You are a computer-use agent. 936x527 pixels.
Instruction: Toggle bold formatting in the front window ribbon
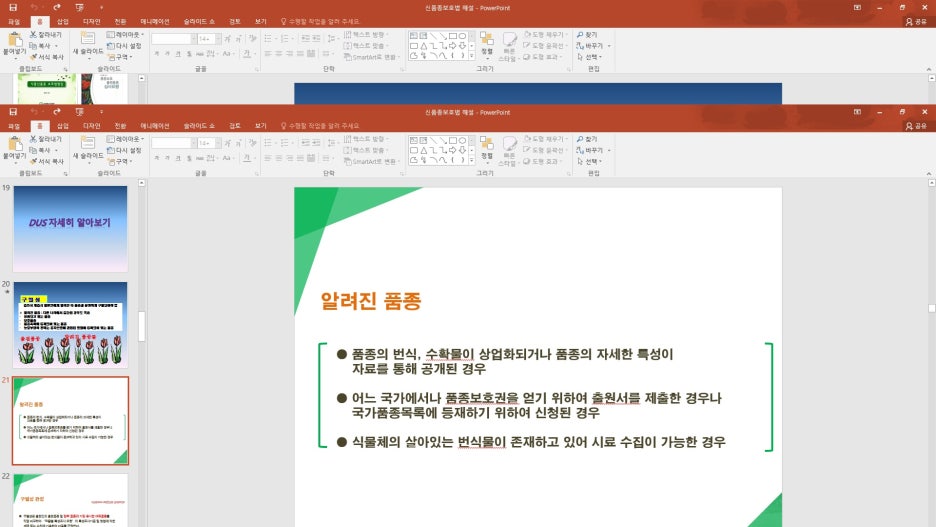tap(157, 158)
